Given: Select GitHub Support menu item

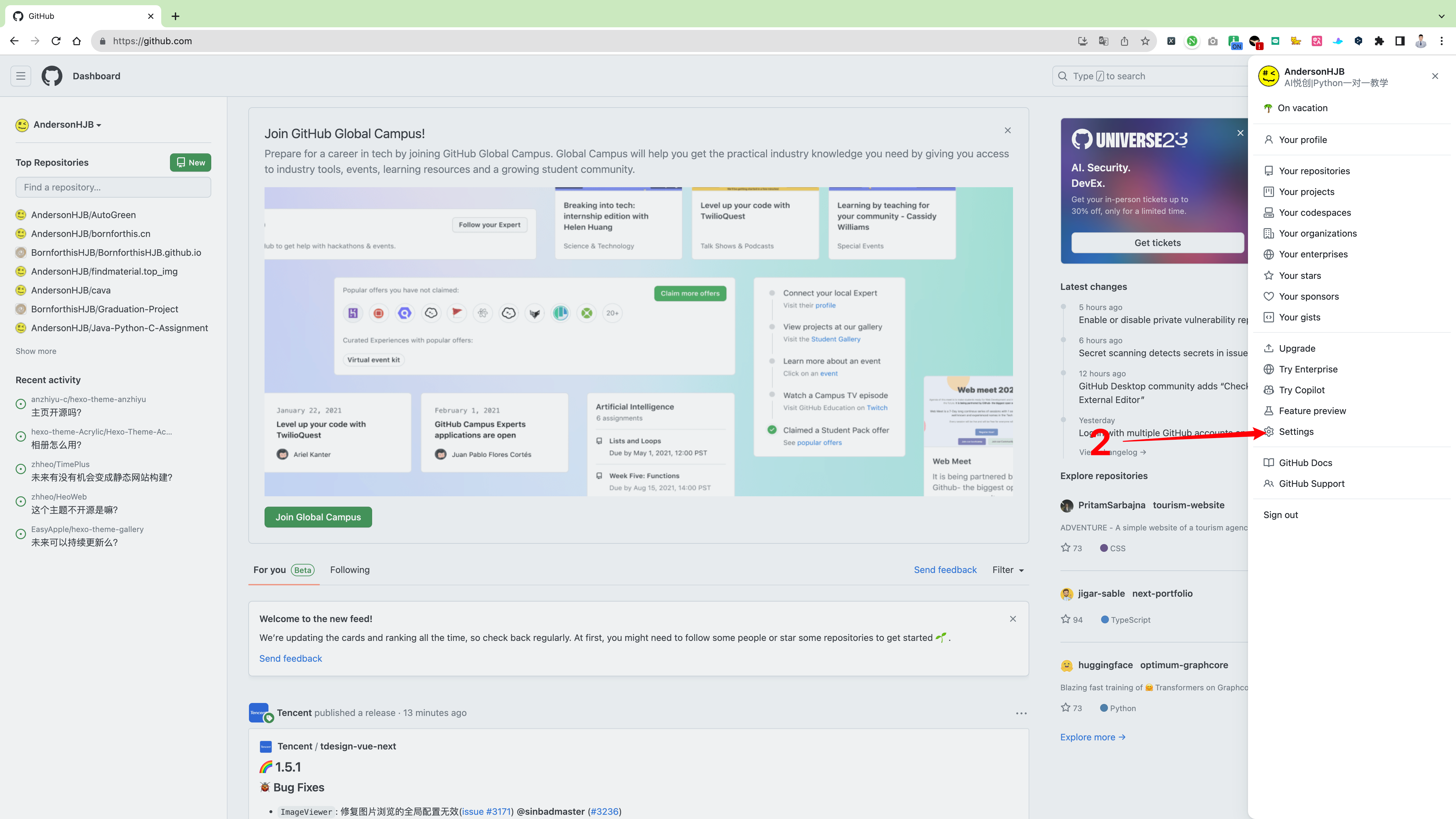Looking at the screenshot, I should click(1351, 484).
